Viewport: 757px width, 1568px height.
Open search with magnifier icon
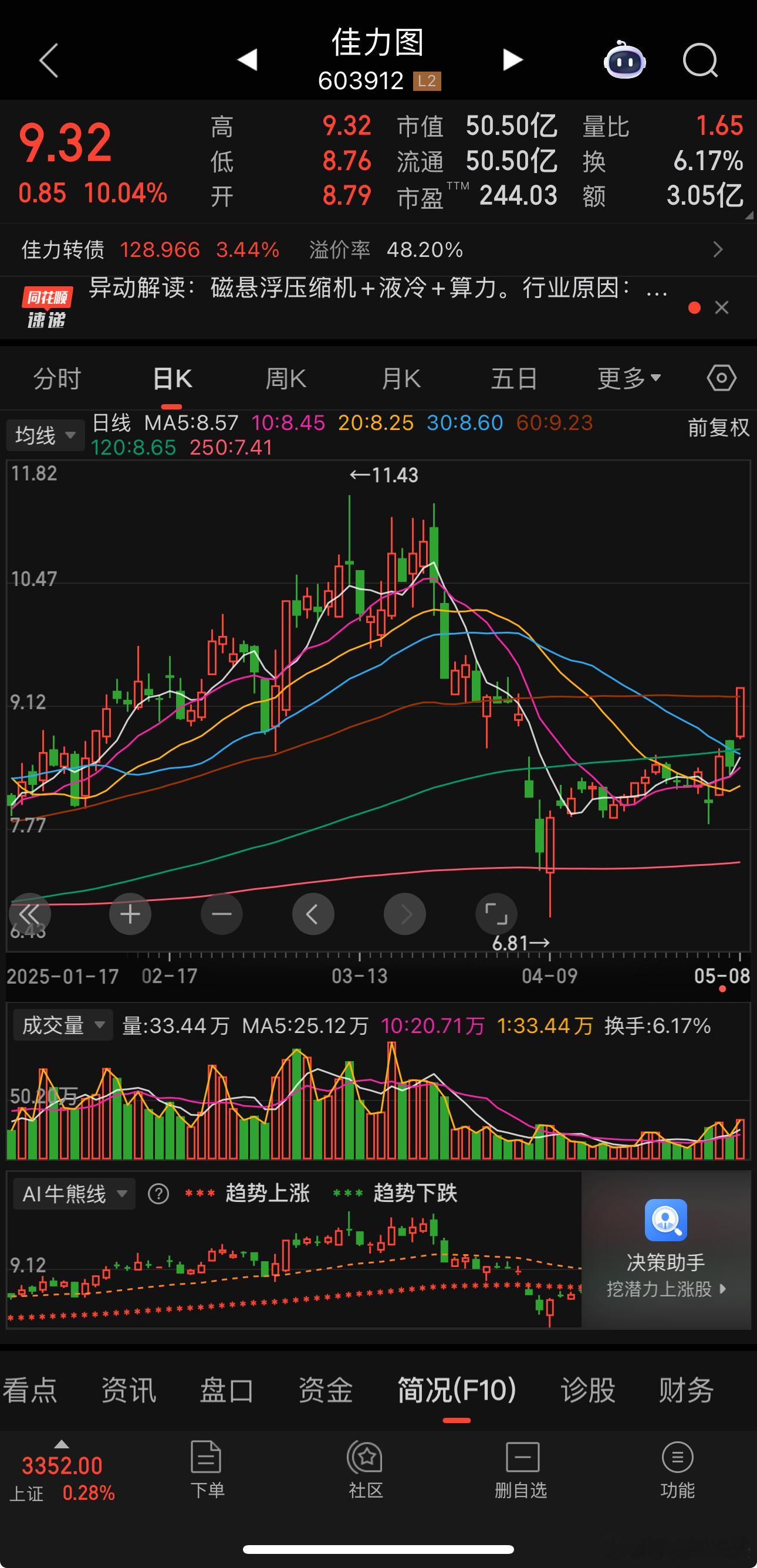click(x=700, y=60)
